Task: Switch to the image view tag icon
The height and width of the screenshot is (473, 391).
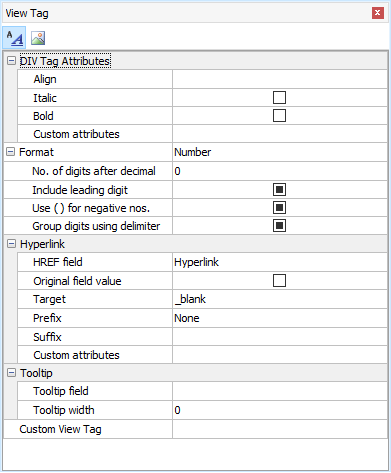Action: tap(38, 38)
